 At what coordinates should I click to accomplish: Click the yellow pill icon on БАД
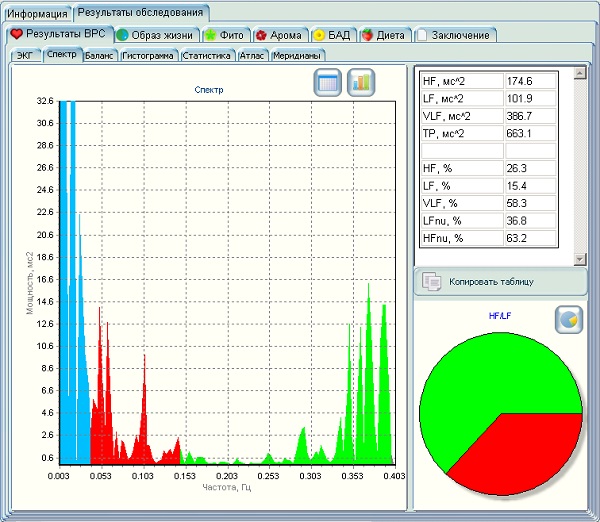pos(319,35)
